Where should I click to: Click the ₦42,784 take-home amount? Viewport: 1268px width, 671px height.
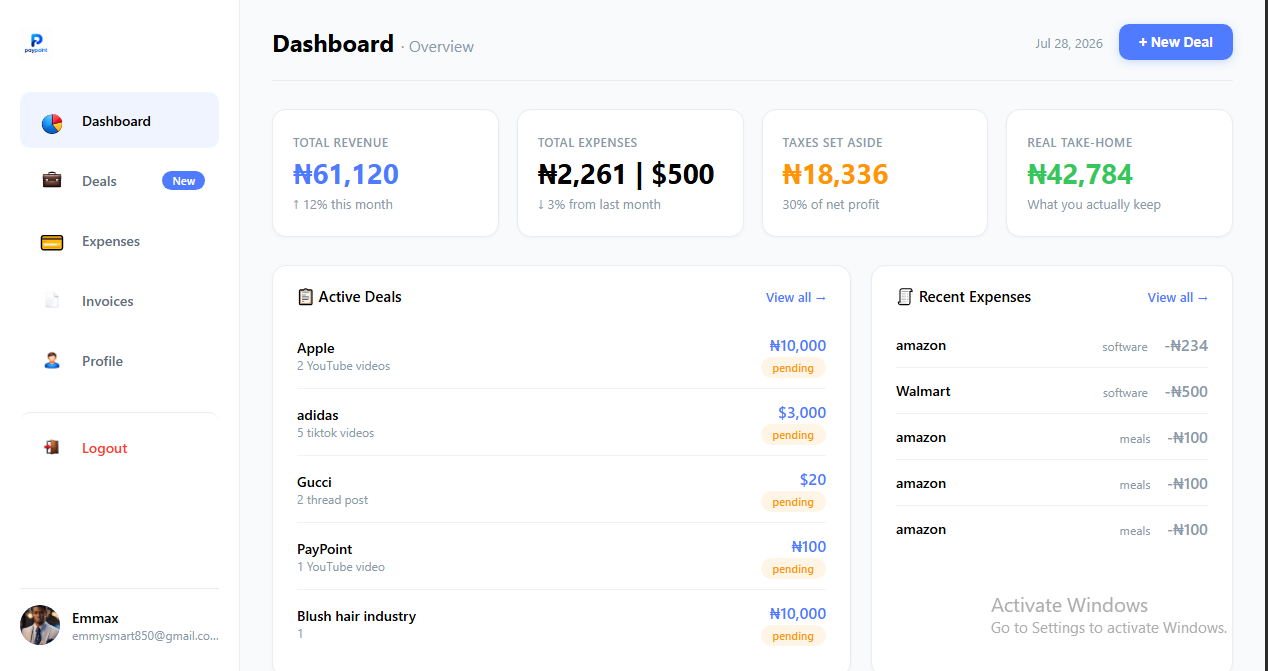coord(1080,174)
